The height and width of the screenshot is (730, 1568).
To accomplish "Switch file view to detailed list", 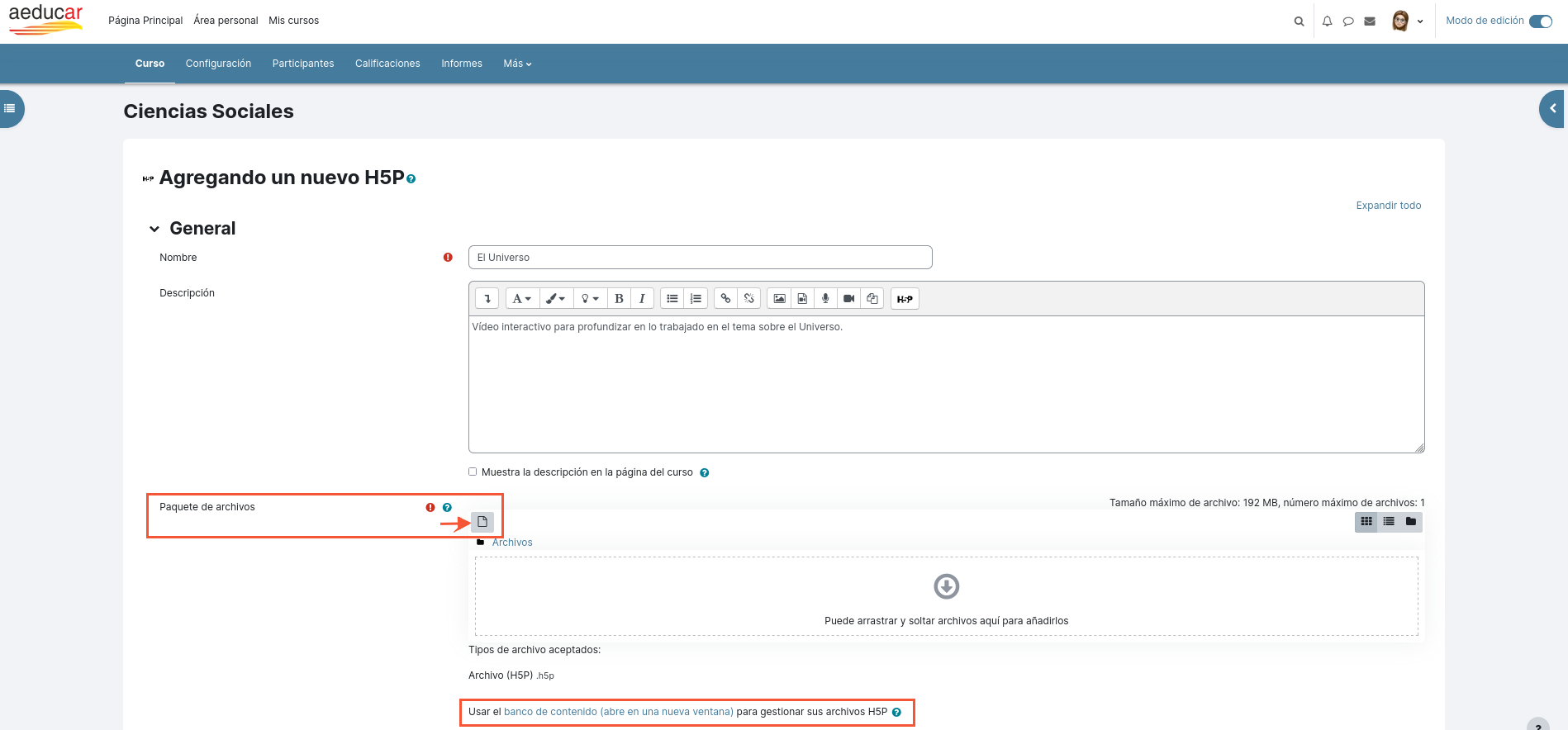I will click(1389, 522).
